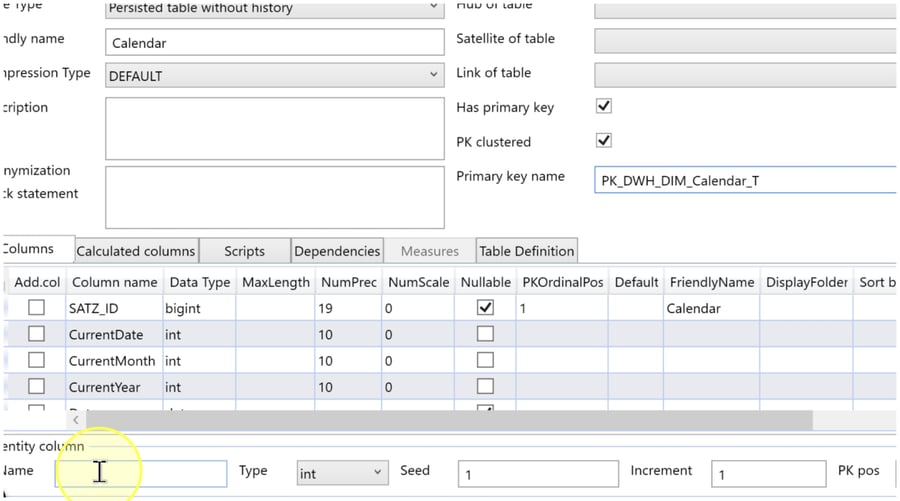The height and width of the screenshot is (501, 900).
Task: Click the Nullable column header
Action: pos(486,282)
